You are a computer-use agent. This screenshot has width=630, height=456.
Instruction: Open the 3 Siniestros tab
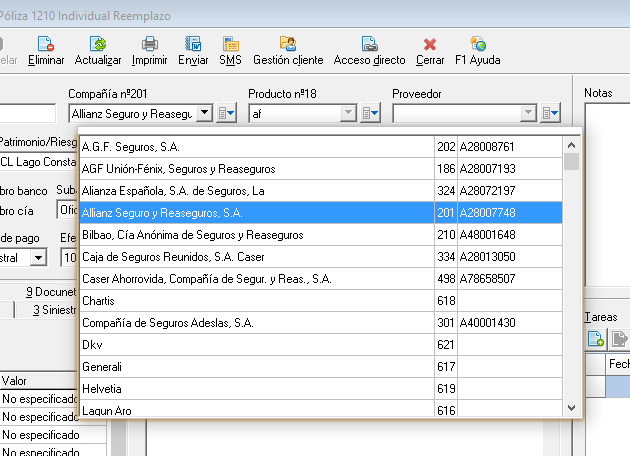point(54,310)
